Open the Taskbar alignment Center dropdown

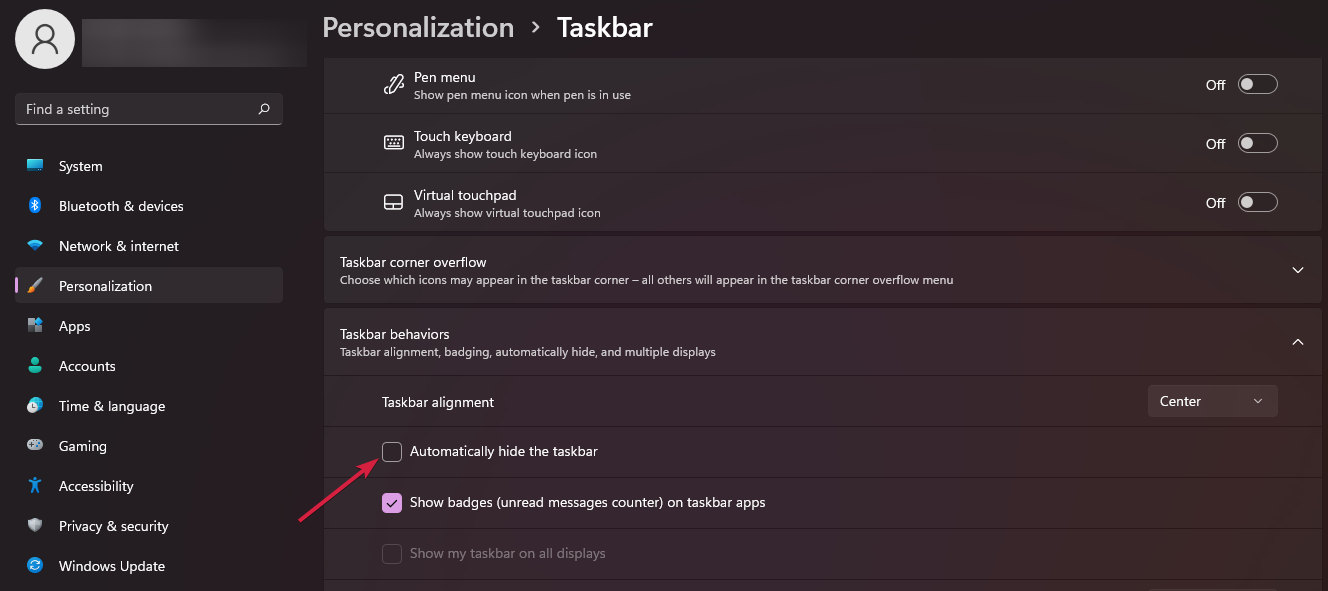pyautogui.click(x=1212, y=402)
